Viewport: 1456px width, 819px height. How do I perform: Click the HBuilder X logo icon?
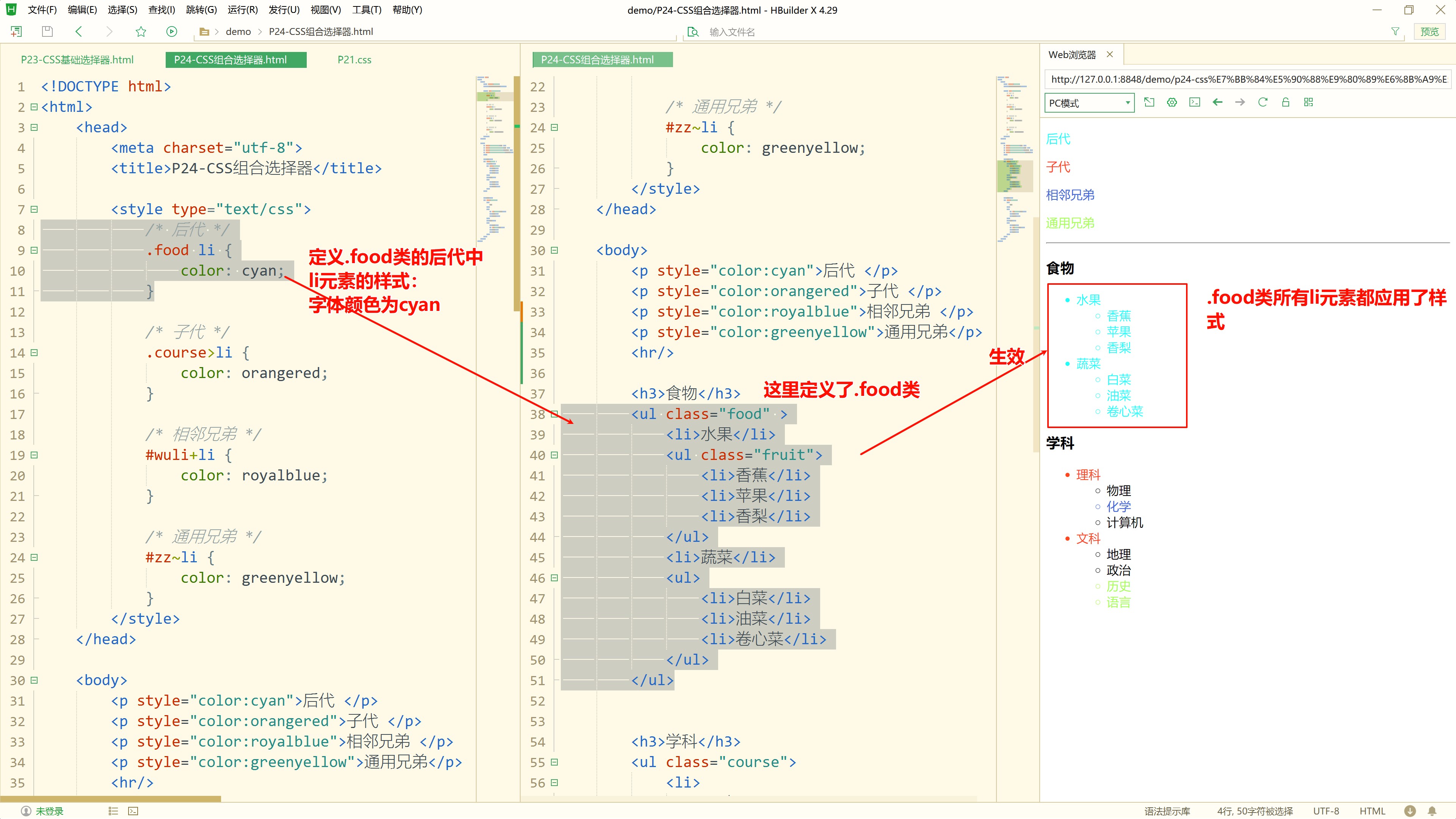click(x=11, y=9)
